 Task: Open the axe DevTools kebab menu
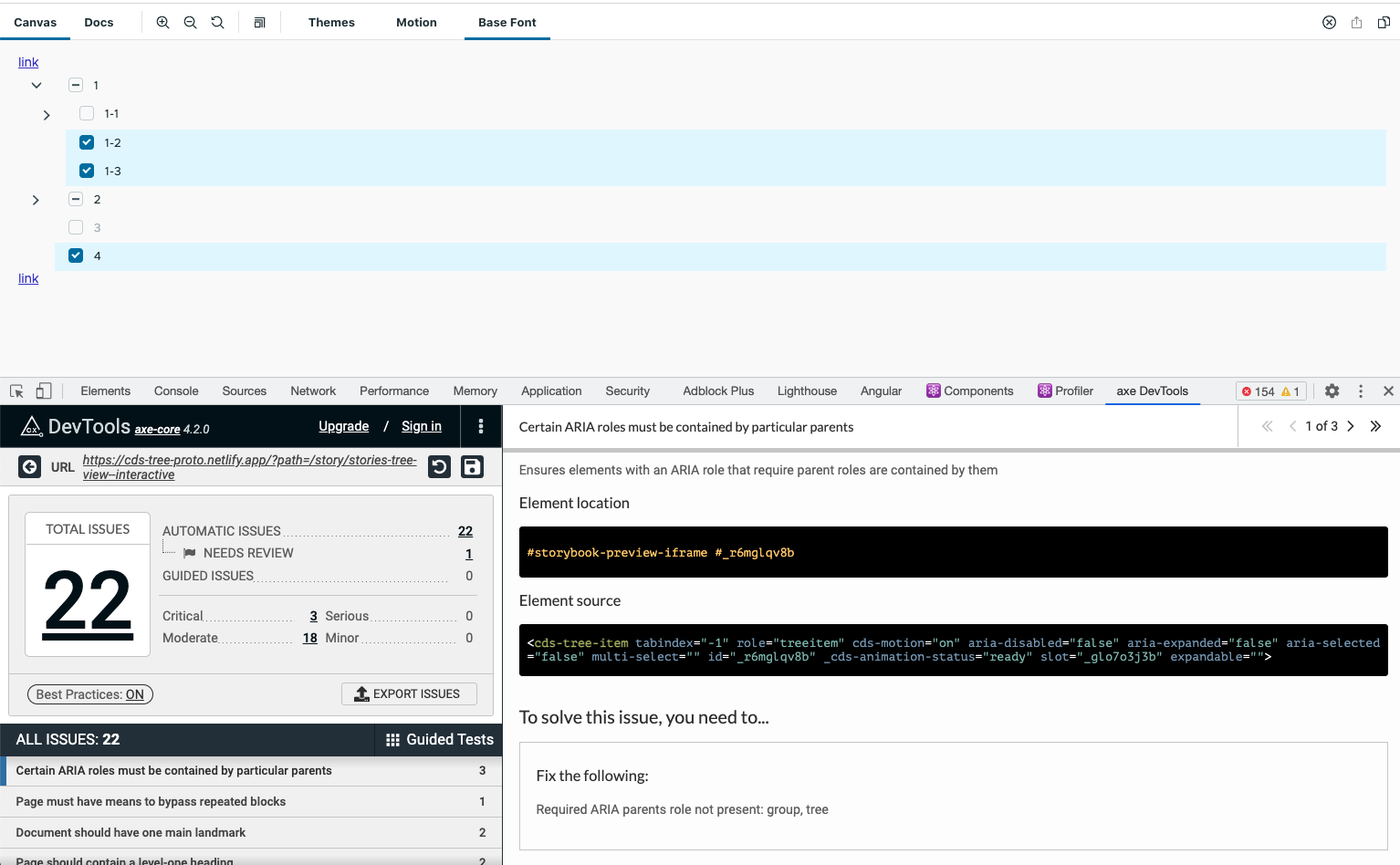tap(481, 426)
